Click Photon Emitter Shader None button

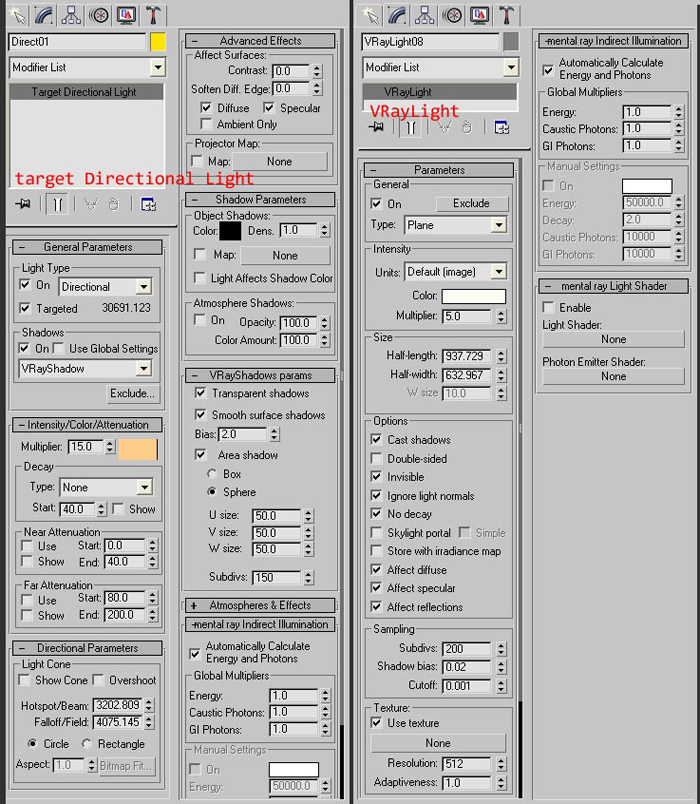(613, 376)
